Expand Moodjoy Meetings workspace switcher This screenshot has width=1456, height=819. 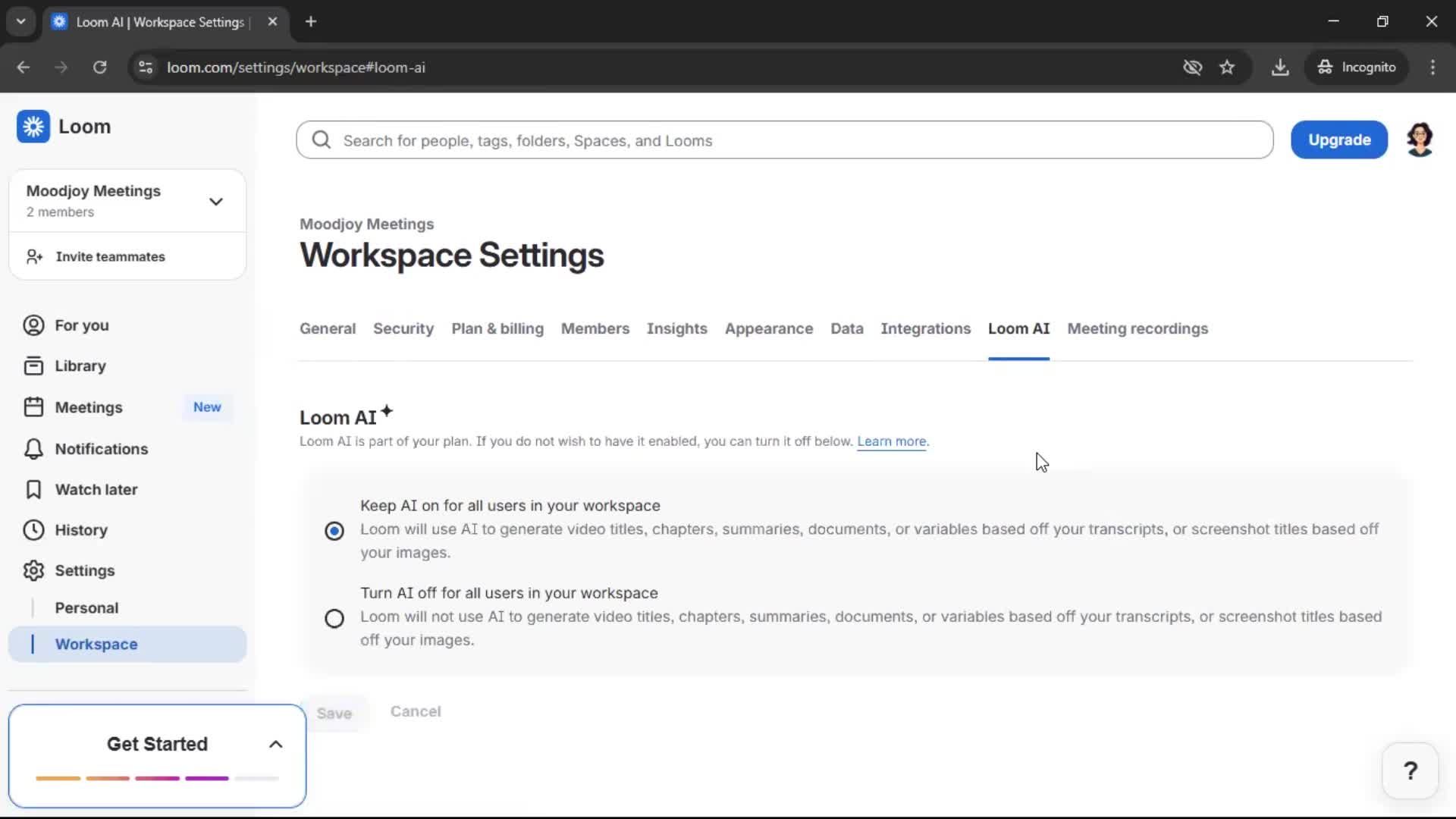[216, 202]
